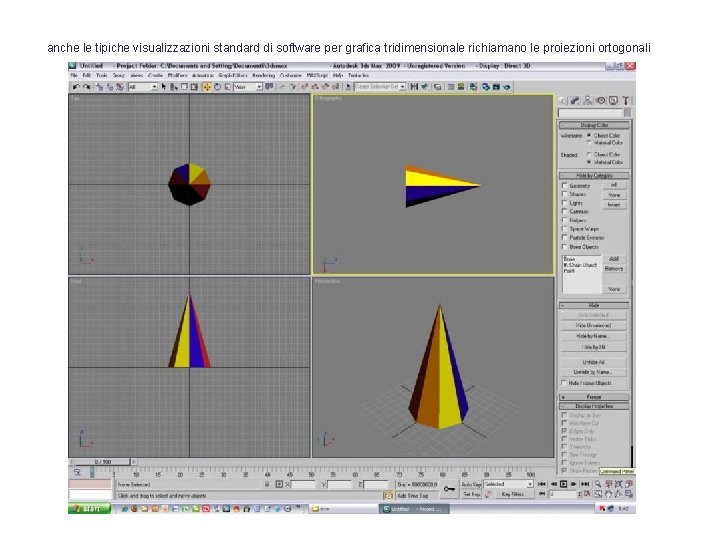Viewport: 720px width, 540px height.
Task: Click the Undo arrow in main toolbar
Action: click(x=74, y=87)
